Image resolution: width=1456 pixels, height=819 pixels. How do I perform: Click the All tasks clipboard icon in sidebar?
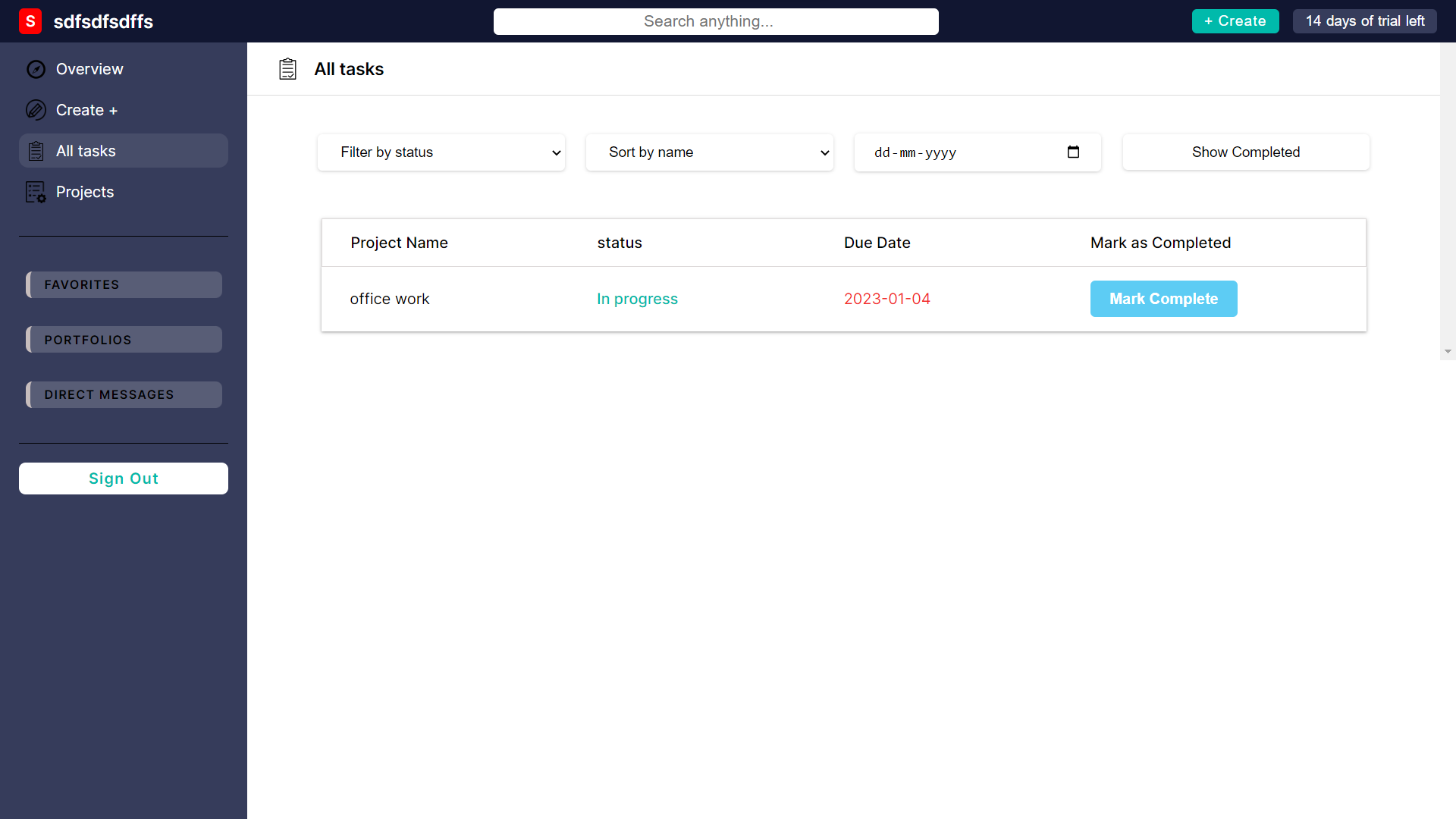point(36,150)
